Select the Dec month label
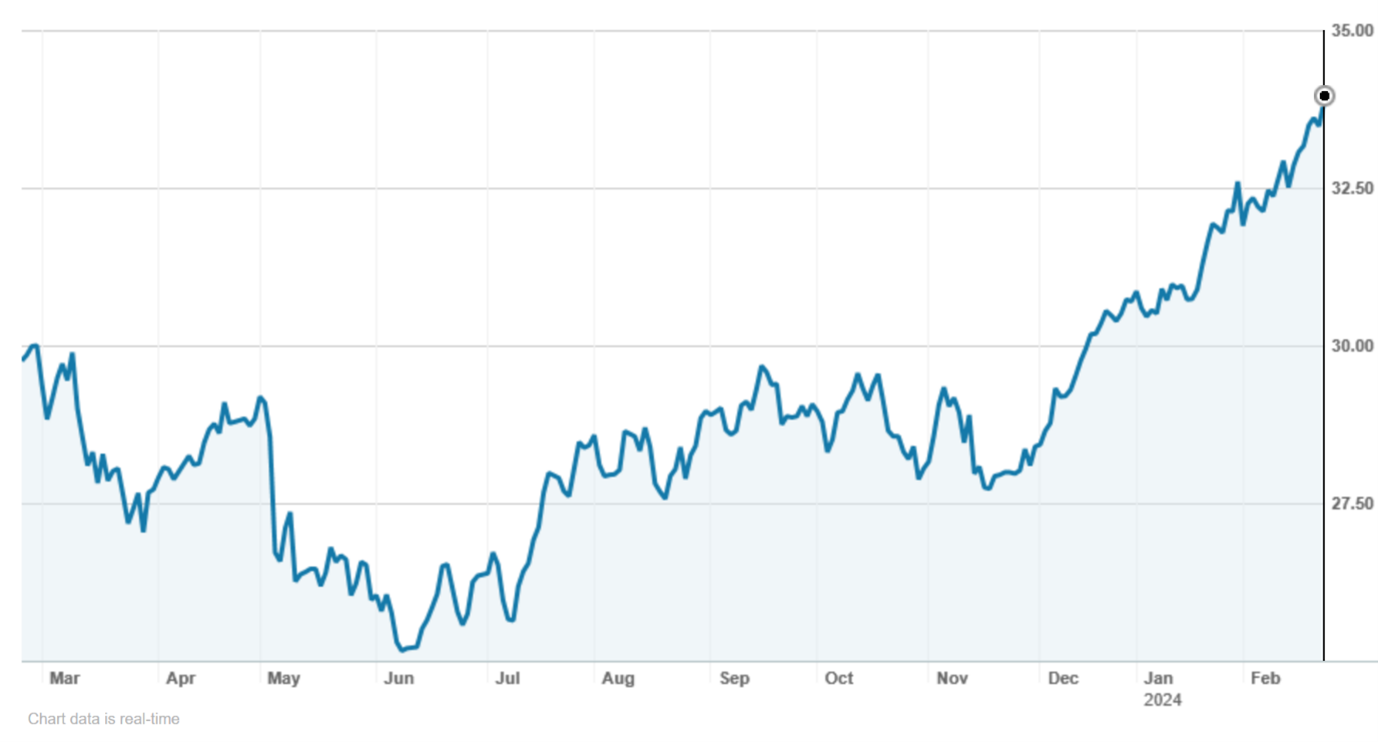The image size is (1378, 742). click(x=1063, y=679)
